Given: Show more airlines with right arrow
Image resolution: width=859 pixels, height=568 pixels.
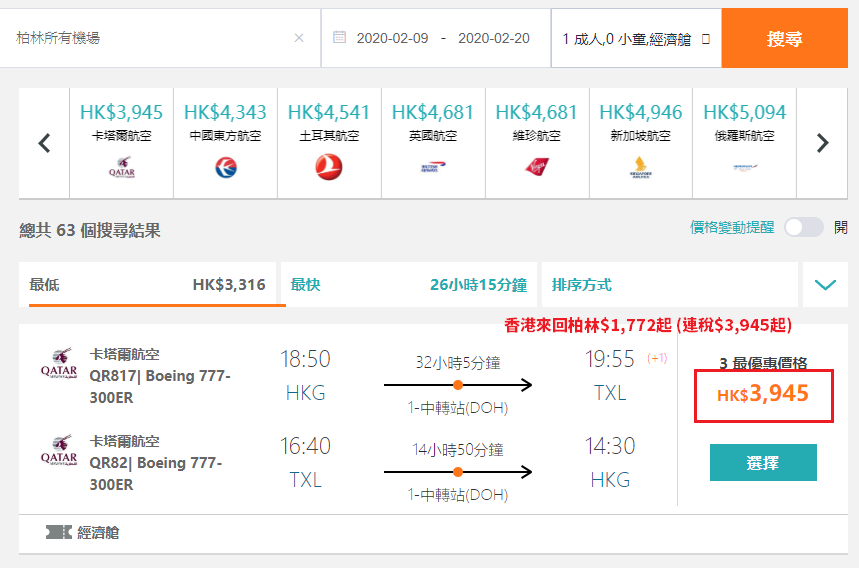Looking at the screenshot, I should pos(822,144).
